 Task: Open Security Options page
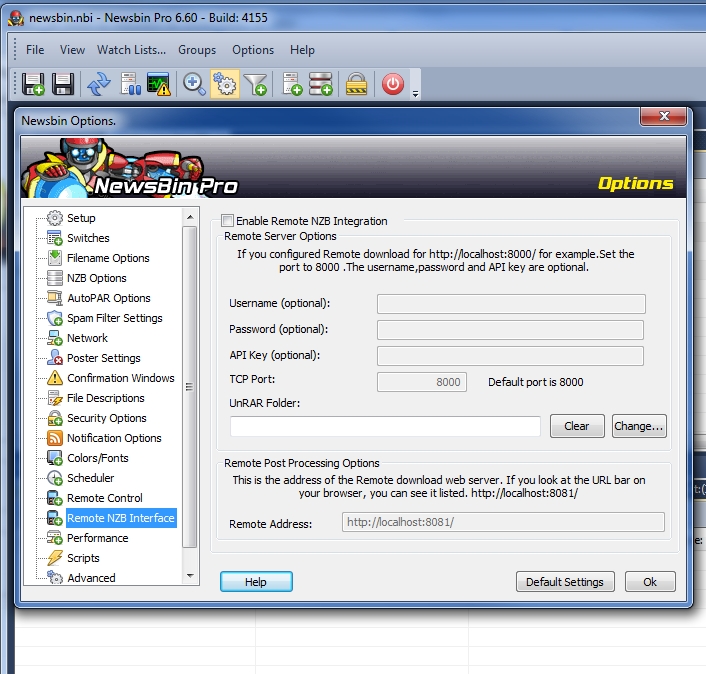coord(107,418)
